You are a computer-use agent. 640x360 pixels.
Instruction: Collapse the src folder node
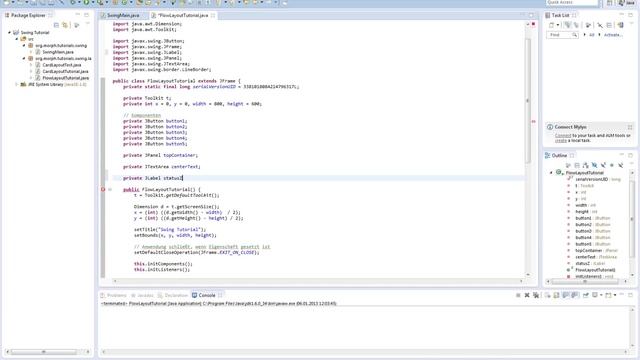(x=17, y=39)
